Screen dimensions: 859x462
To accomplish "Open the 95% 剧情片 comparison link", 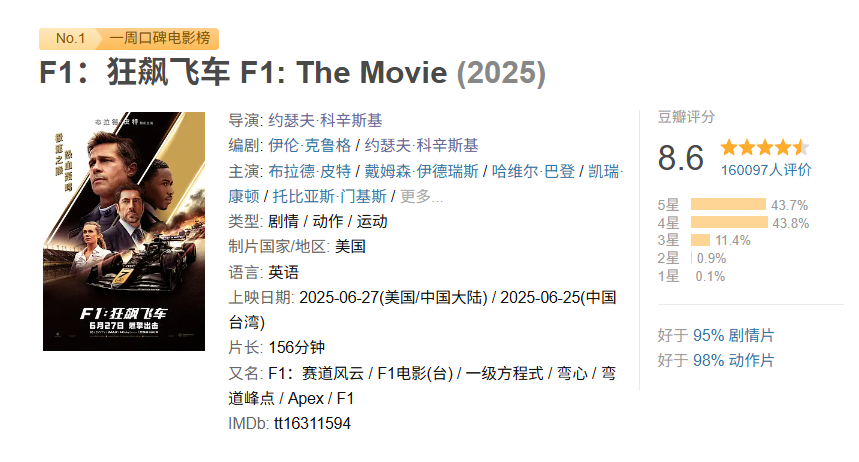I will tap(734, 335).
